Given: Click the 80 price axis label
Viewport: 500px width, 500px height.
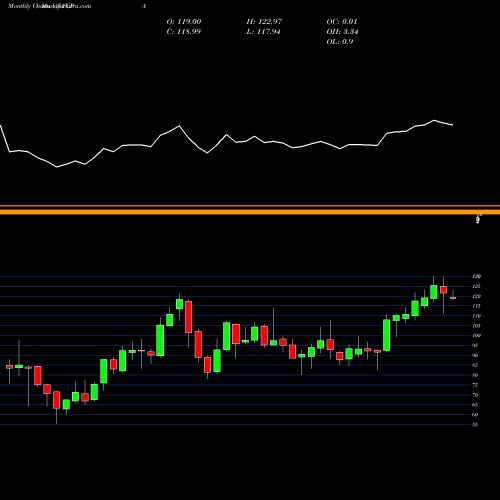Looking at the screenshot, I should (x=475, y=375).
